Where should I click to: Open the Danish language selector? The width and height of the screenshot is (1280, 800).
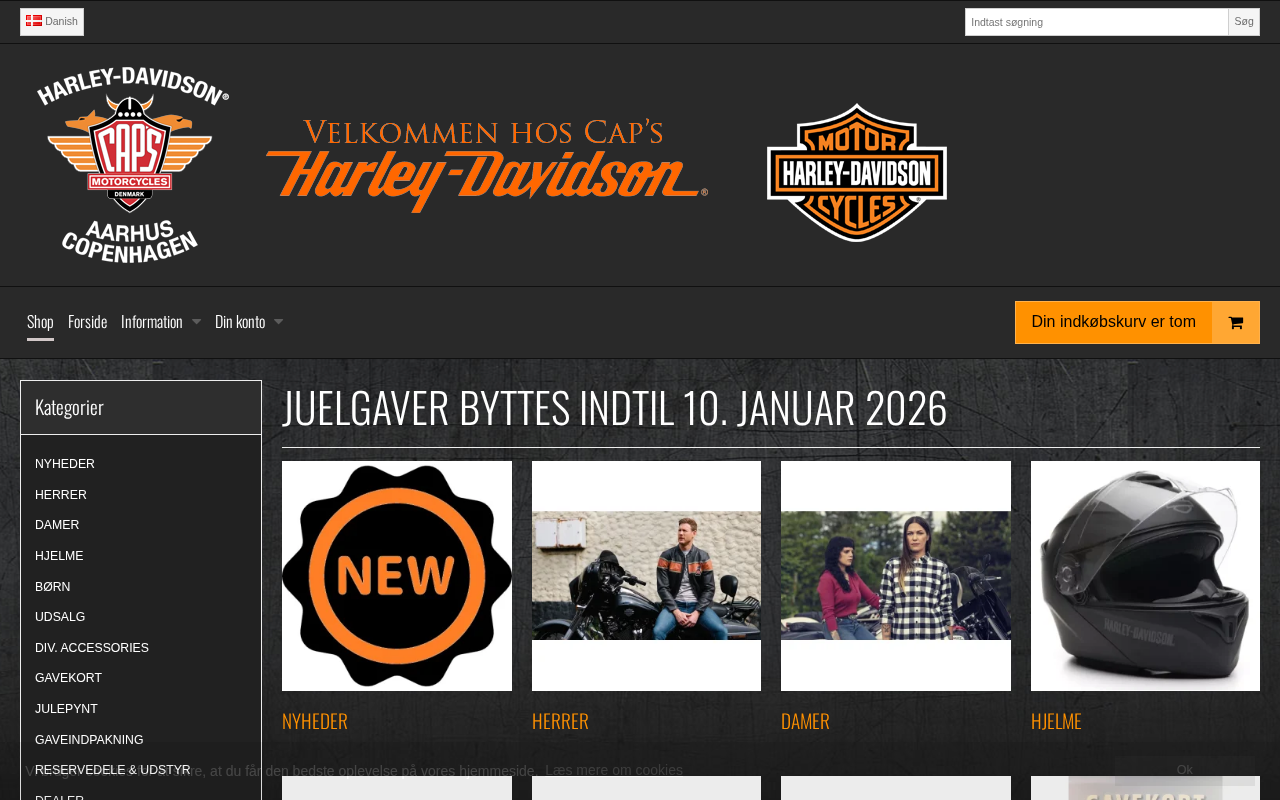tap(52, 22)
